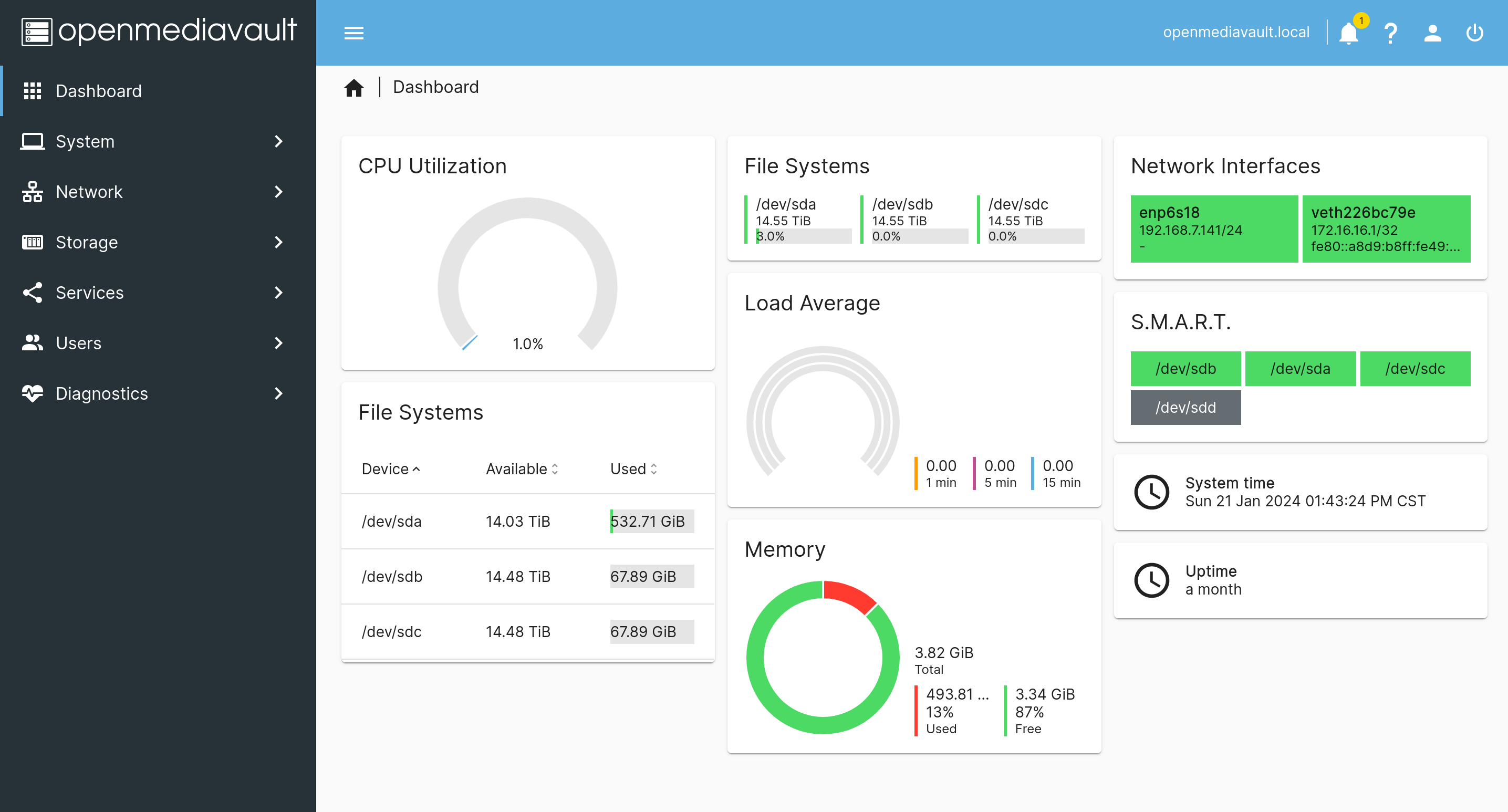Click the /dev/sda used space bar

click(651, 521)
